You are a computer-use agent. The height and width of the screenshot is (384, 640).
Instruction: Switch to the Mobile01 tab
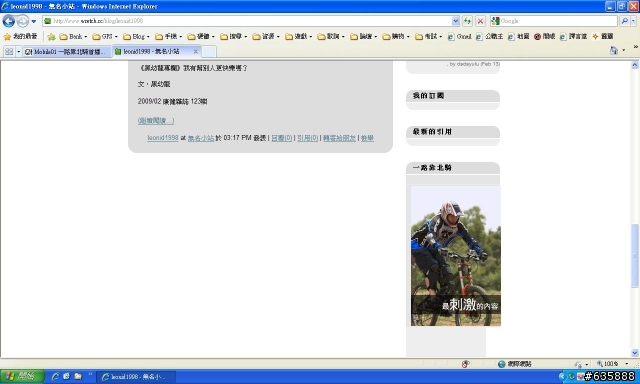pyautogui.click(x=67, y=51)
